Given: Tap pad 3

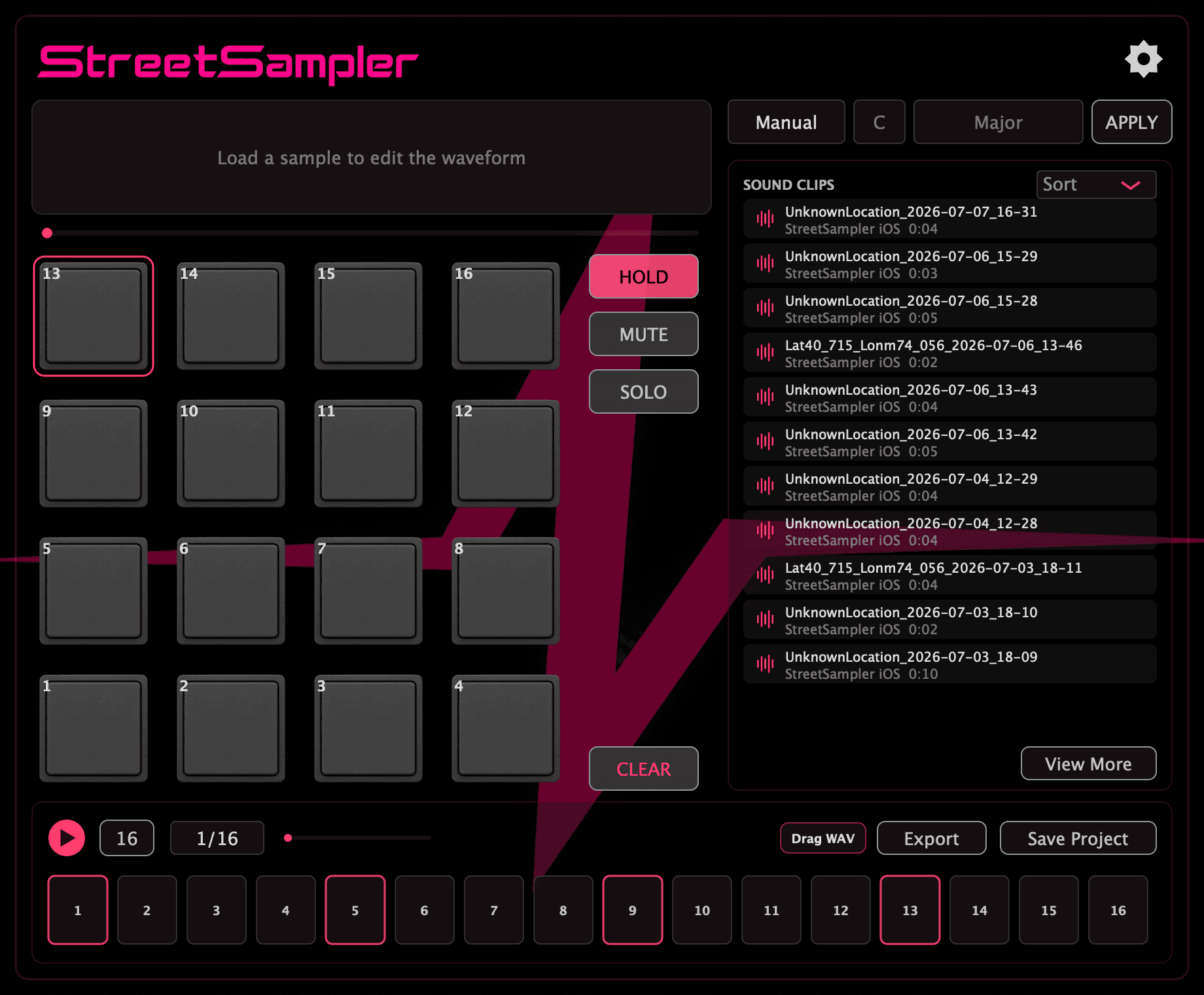Looking at the screenshot, I should coord(368,729).
